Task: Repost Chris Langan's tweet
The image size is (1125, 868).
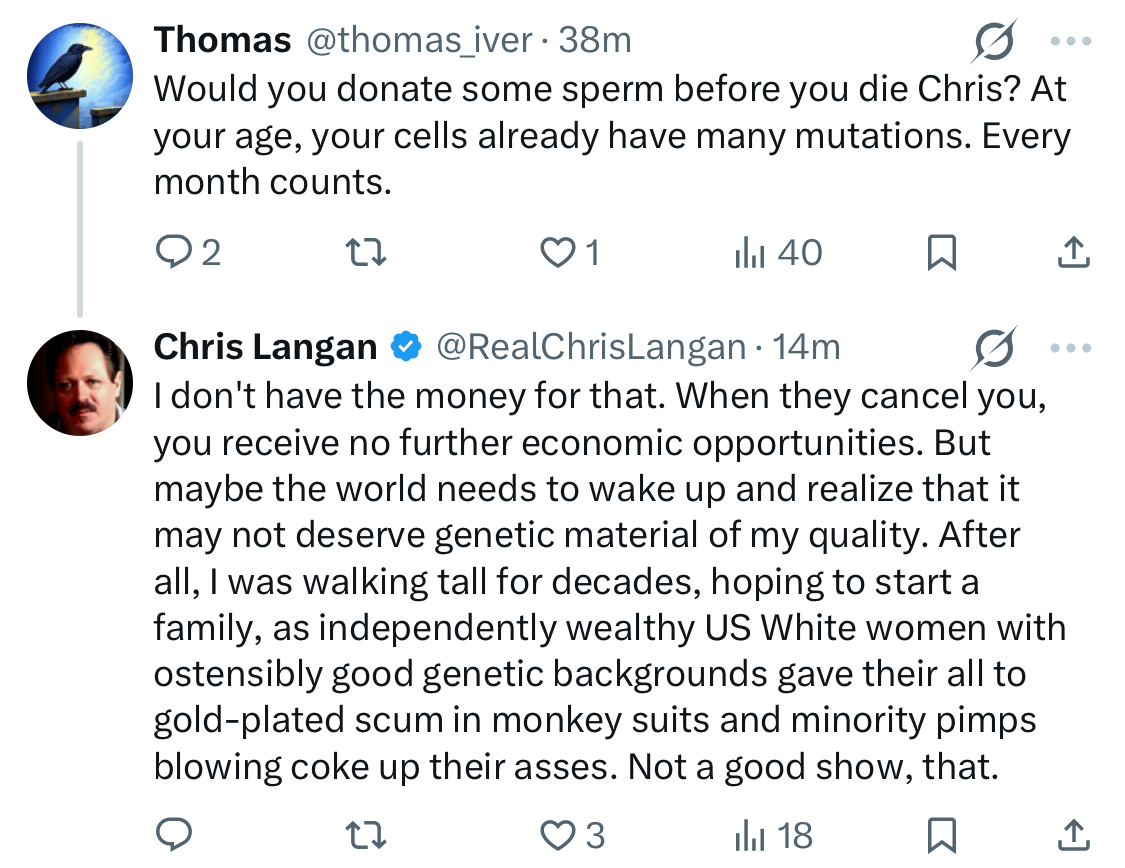Action: click(366, 836)
